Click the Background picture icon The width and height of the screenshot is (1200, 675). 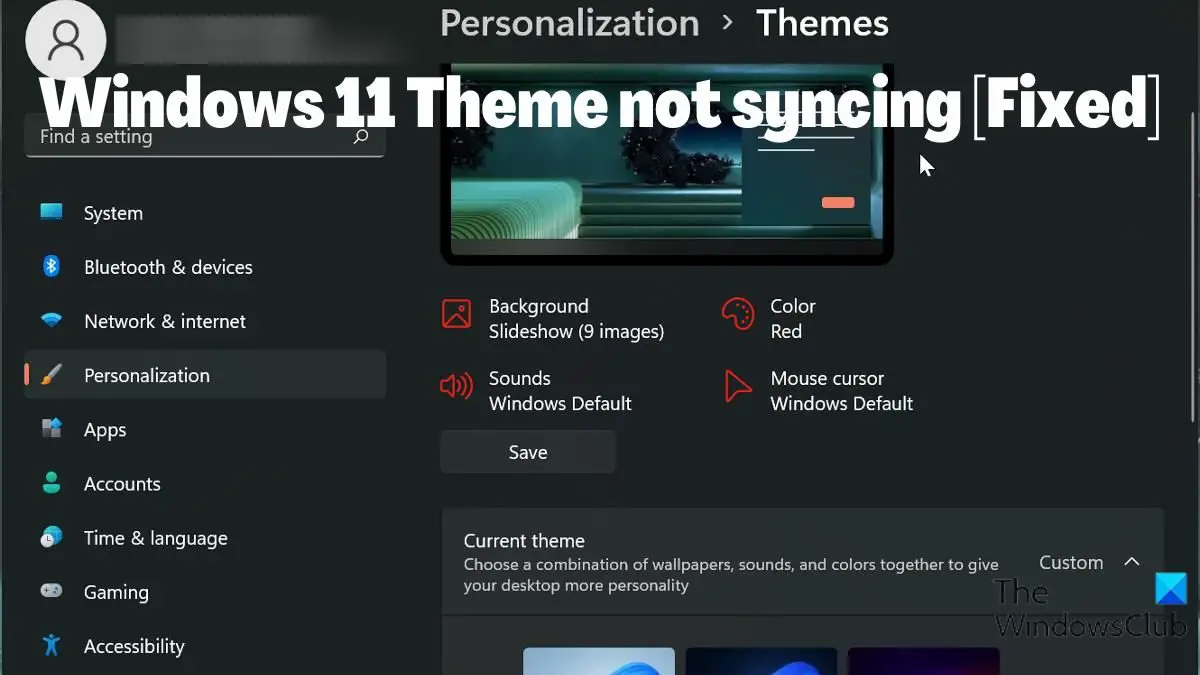pos(457,314)
